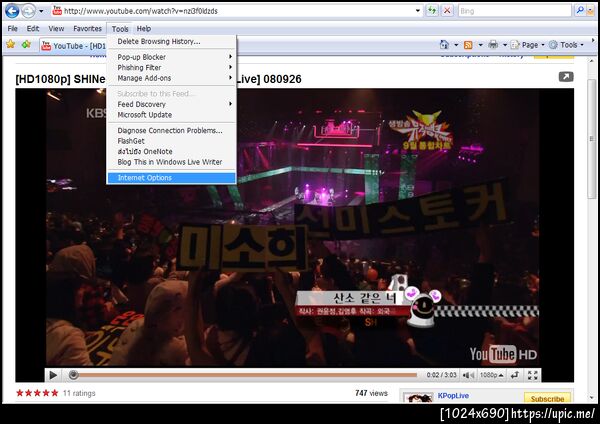The height and width of the screenshot is (424, 600).
Task: Click the Add to Favorites icon
Action: click(x=26, y=45)
